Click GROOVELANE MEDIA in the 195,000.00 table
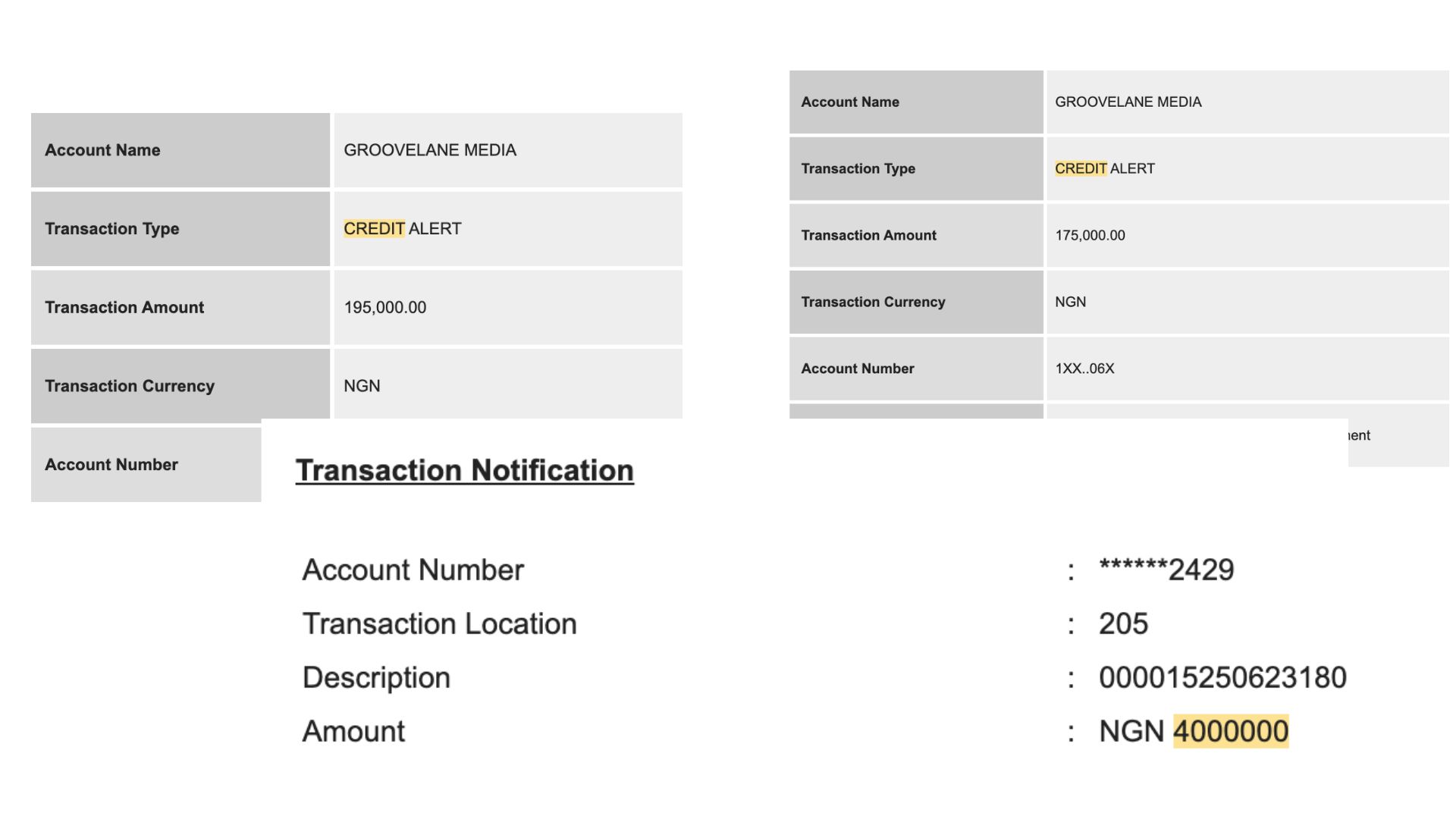This screenshot has width=1456, height=819. click(430, 150)
